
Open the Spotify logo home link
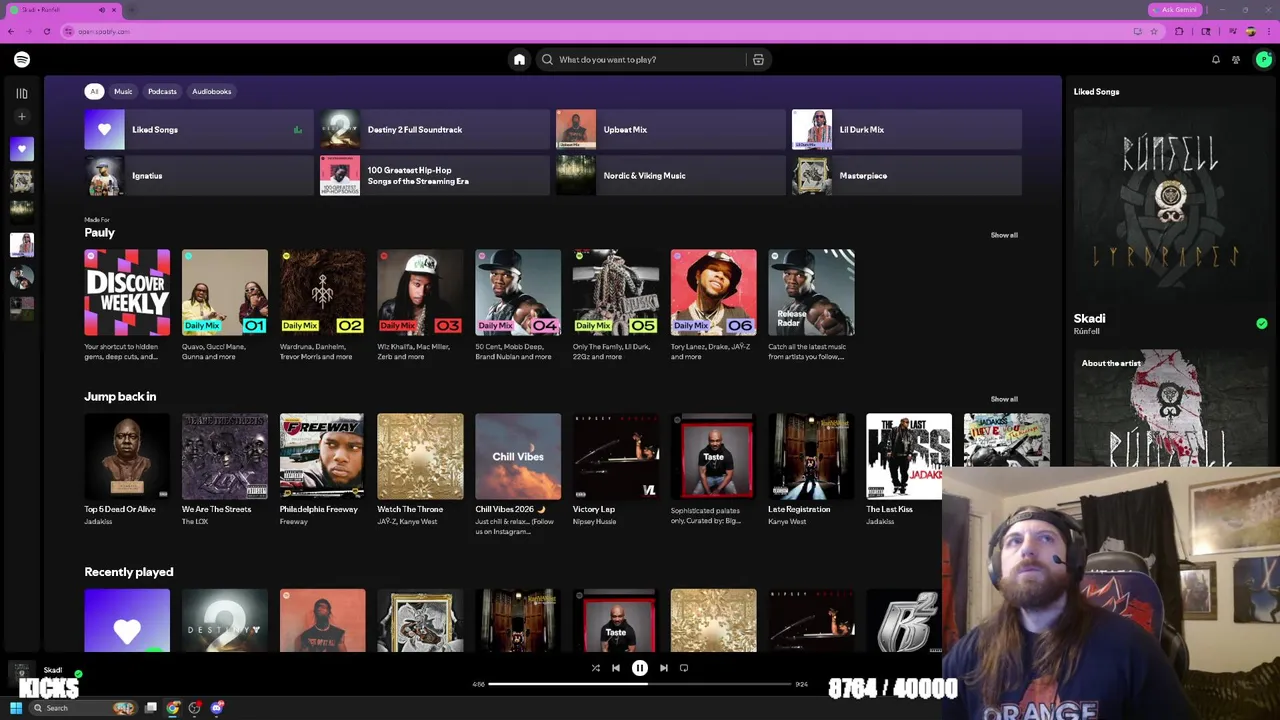click(22, 60)
